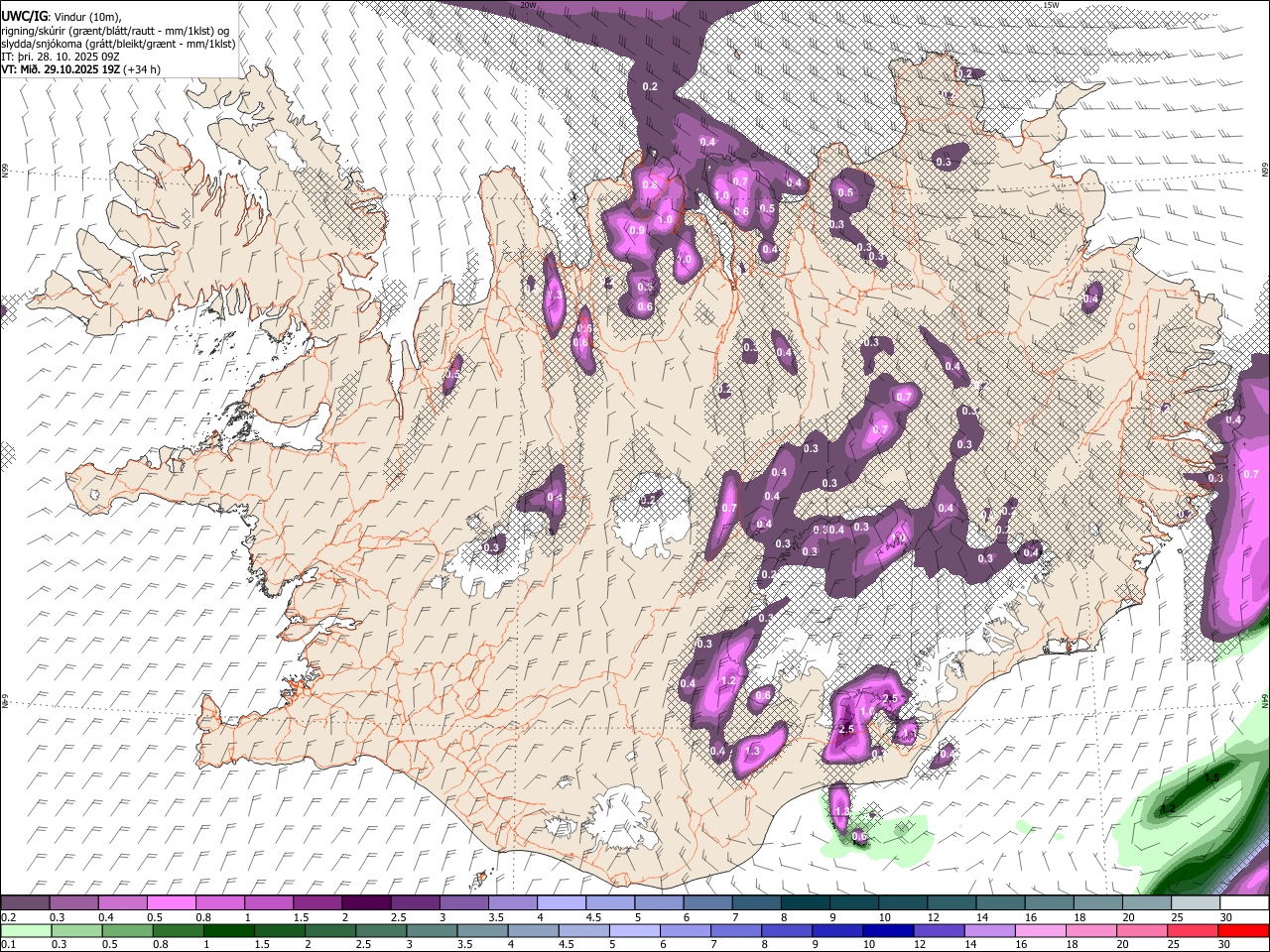Click the darkest purple 2 snow legend swatch
Viewport: 1270px width, 952px height.
(365, 903)
